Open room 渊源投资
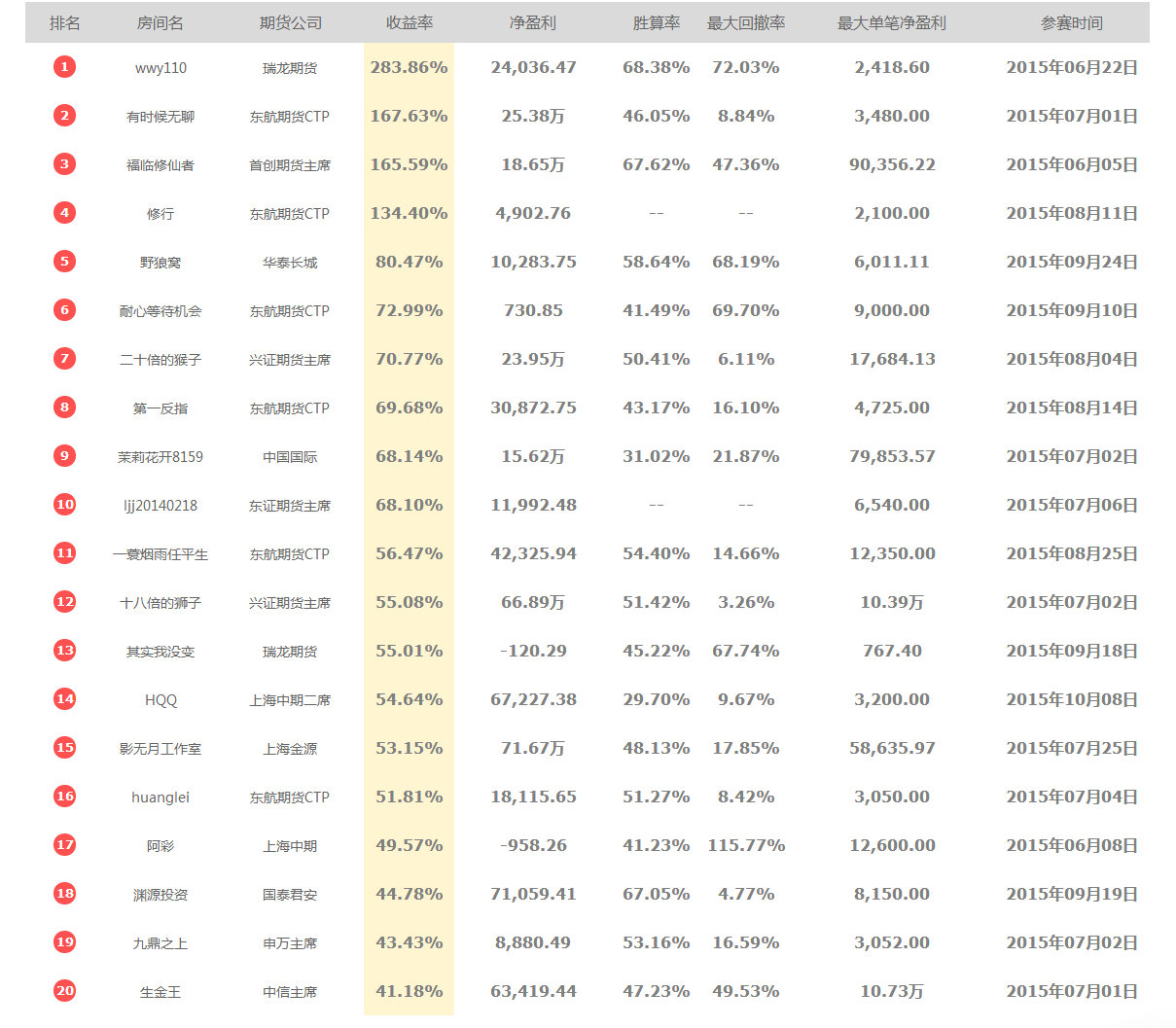The width and height of the screenshot is (1176, 1028). tap(160, 895)
